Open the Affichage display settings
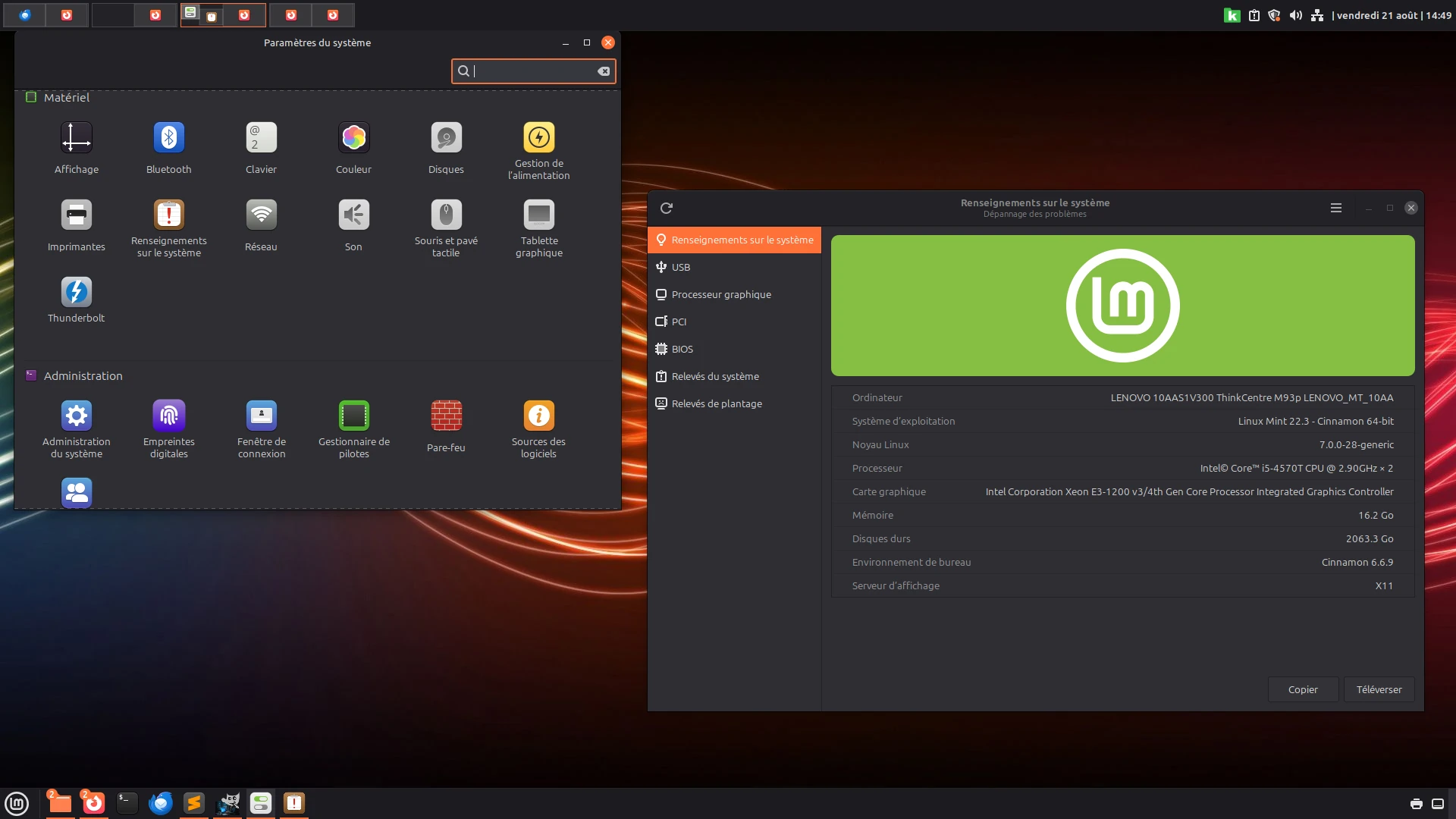This screenshot has height=819, width=1456. (76, 149)
